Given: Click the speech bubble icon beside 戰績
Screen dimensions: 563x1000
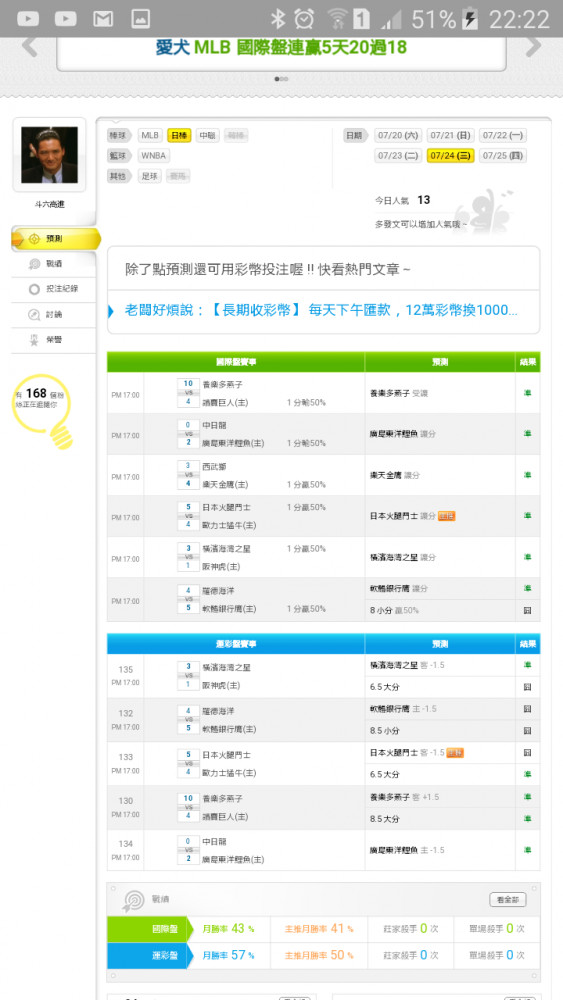Looking at the screenshot, I should 34,263.
